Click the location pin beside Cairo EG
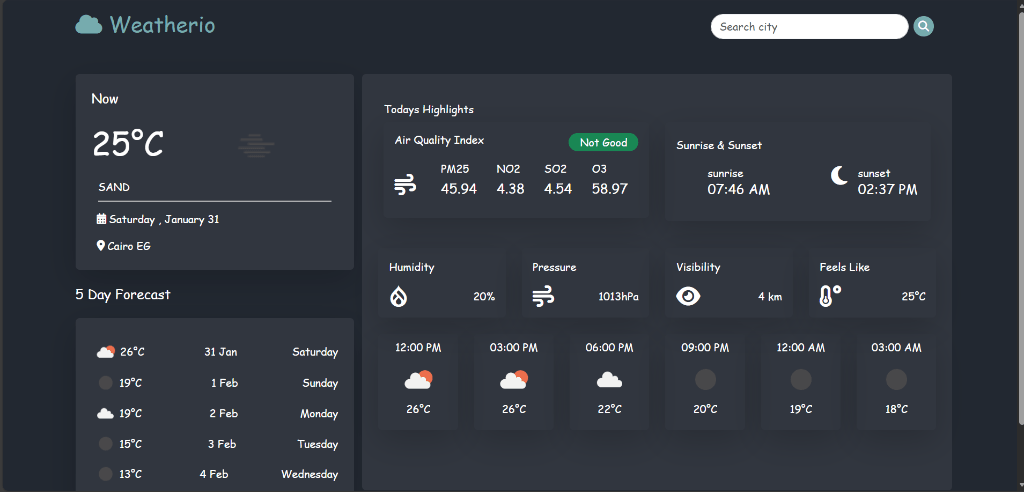 point(100,245)
